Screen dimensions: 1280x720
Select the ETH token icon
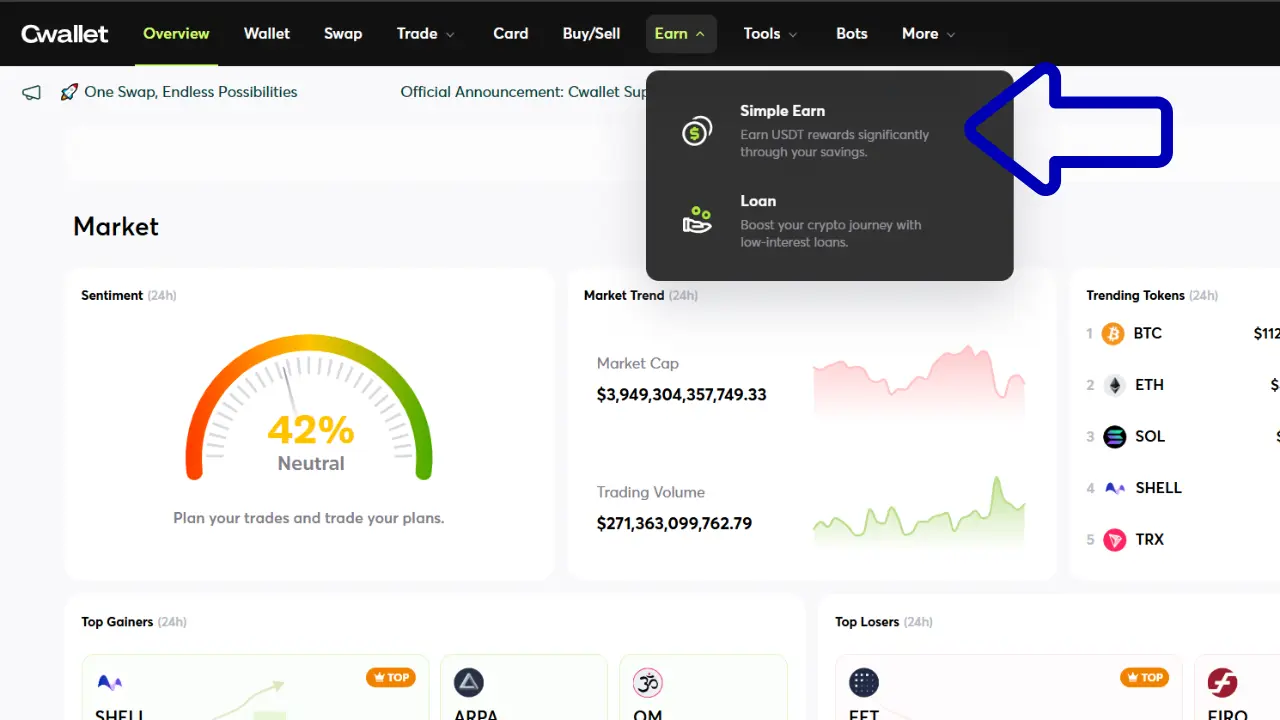pyautogui.click(x=1114, y=385)
